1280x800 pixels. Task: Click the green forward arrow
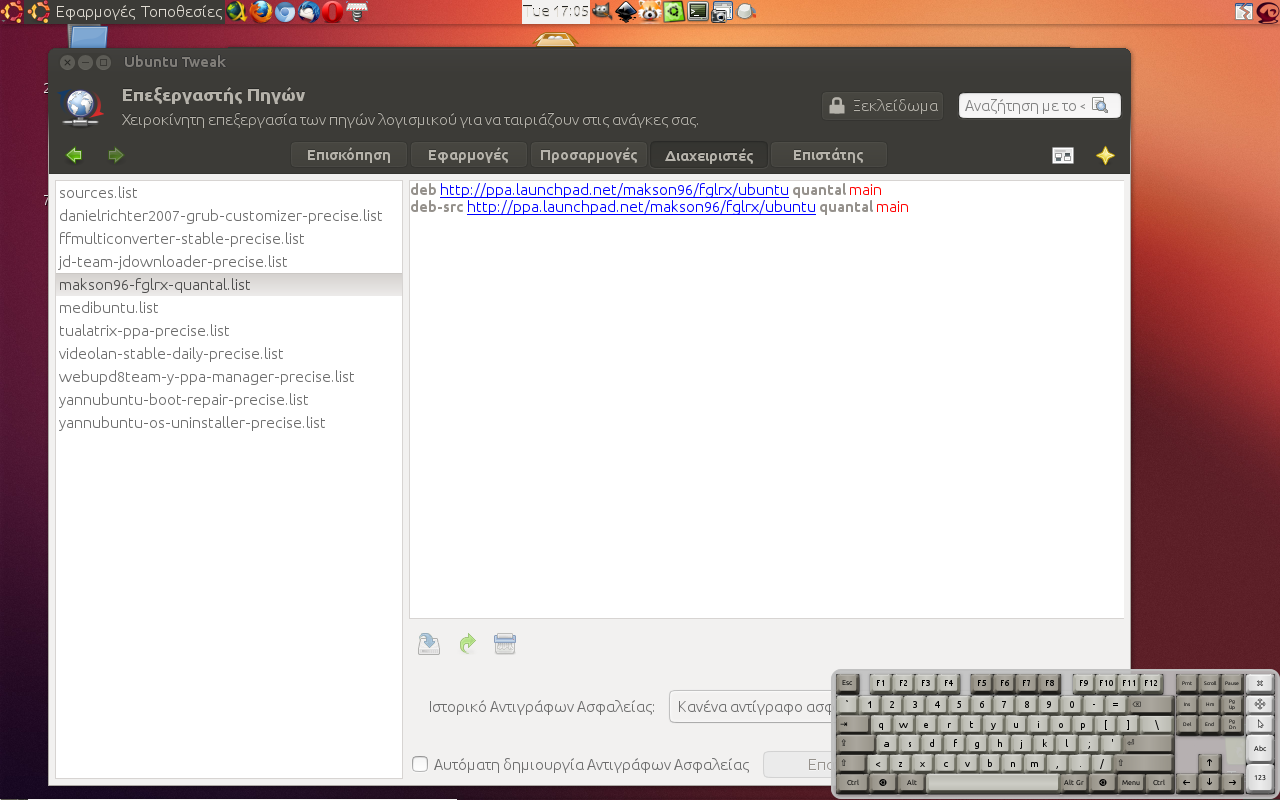coord(116,155)
